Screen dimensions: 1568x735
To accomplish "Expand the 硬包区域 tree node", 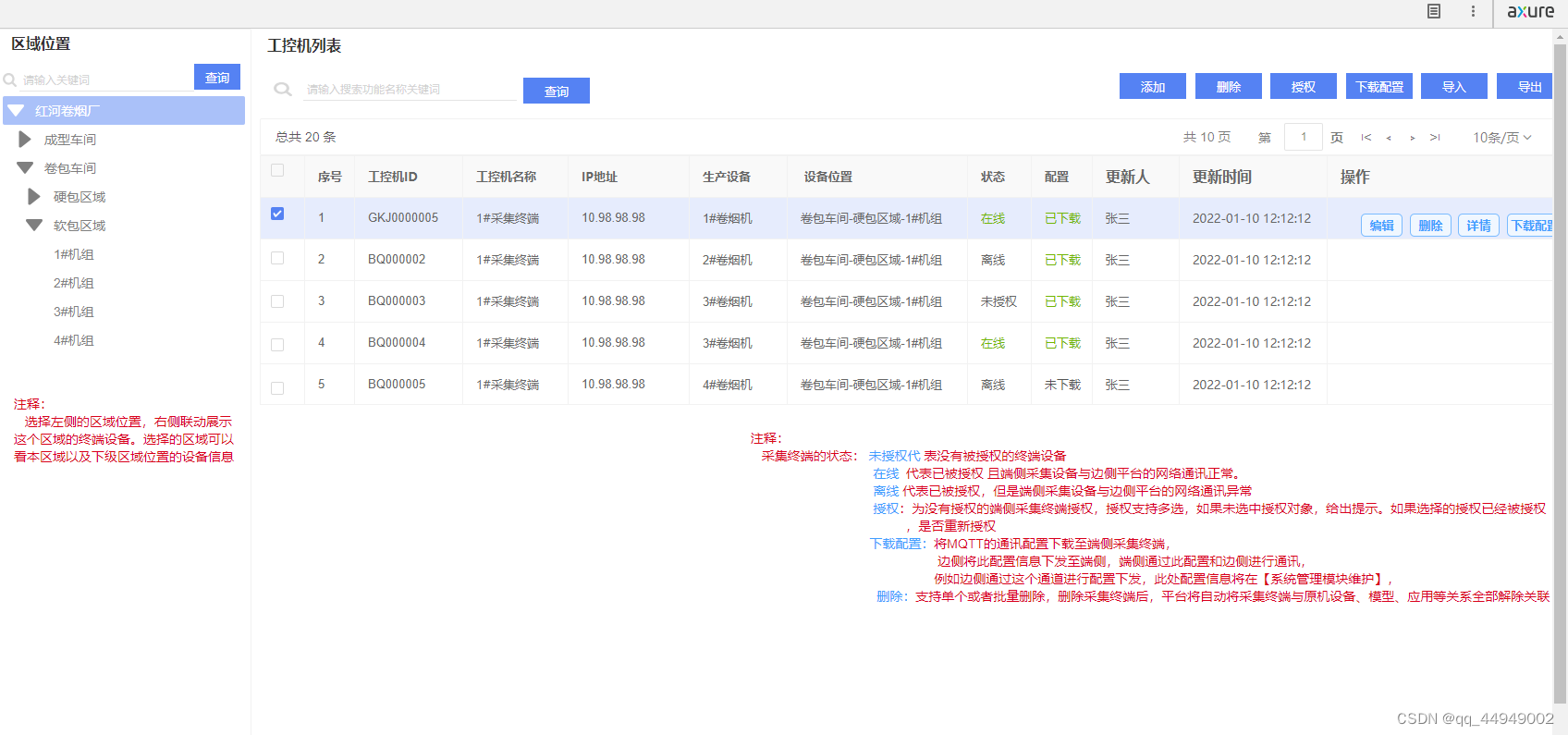I will coord(34,197).
